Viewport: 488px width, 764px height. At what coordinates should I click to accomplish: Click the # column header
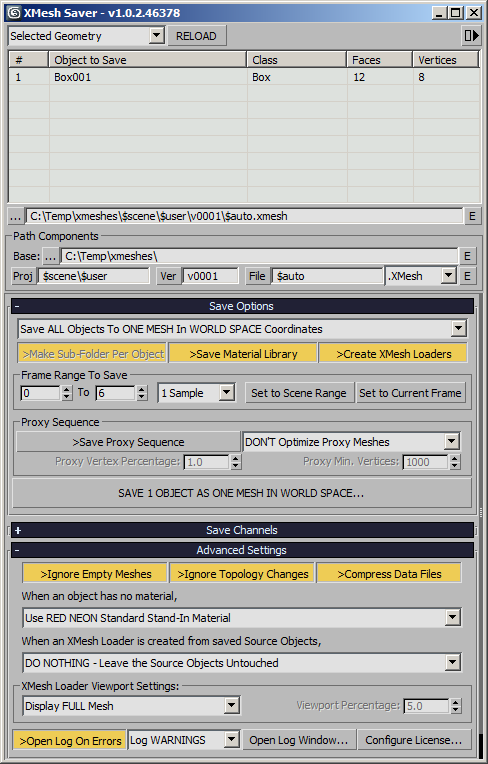coord(29,60)
